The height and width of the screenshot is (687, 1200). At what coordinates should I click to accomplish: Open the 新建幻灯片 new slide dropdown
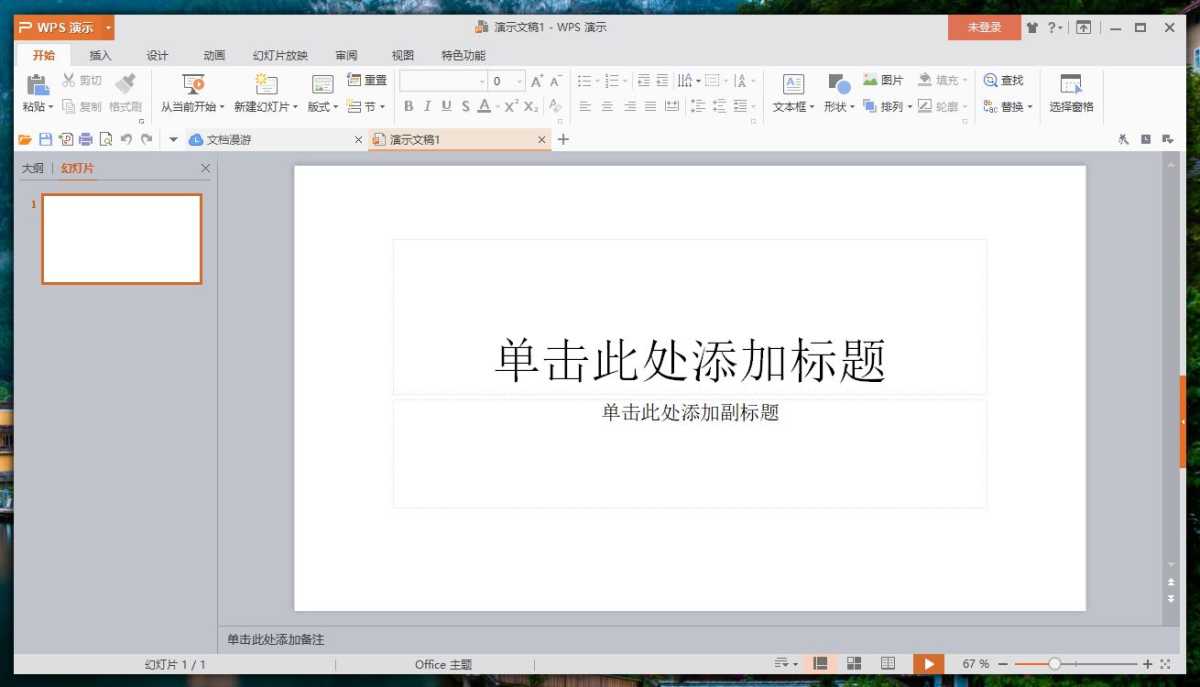(x=265, y=93)
